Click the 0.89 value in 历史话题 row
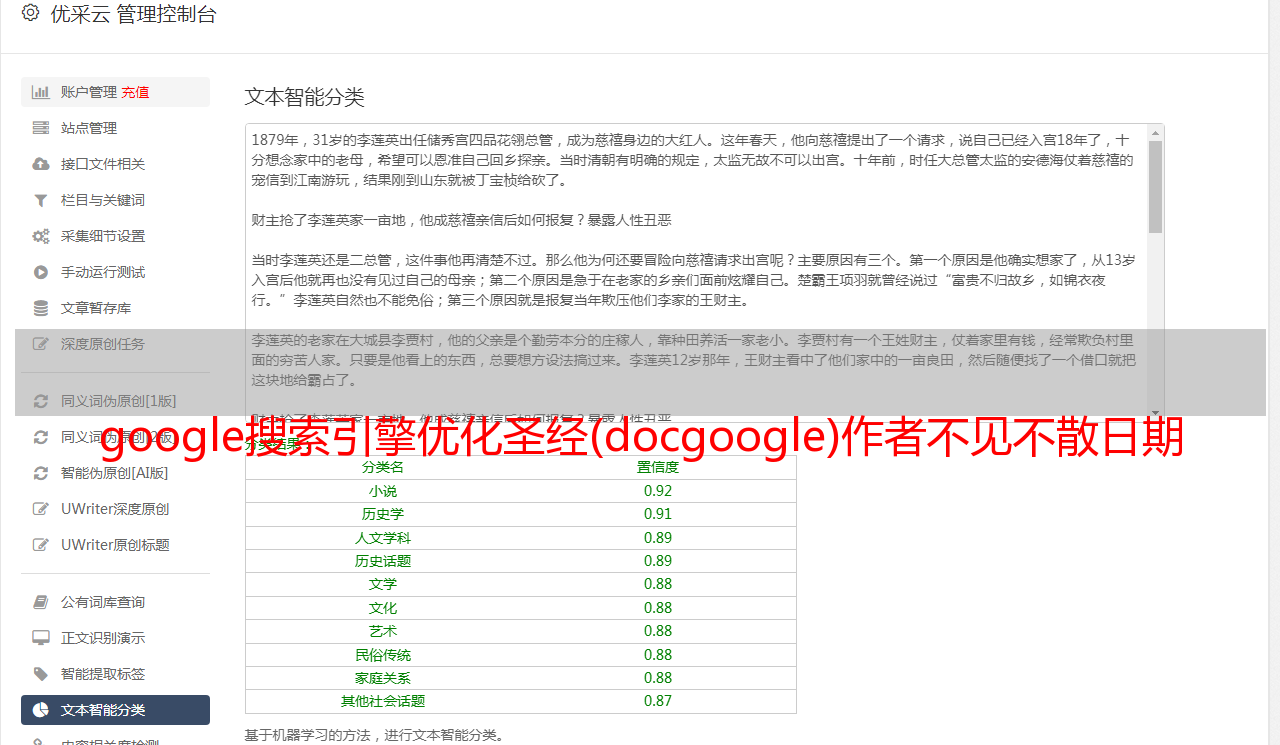The image size is (1280, 745). tap(658, 561)
